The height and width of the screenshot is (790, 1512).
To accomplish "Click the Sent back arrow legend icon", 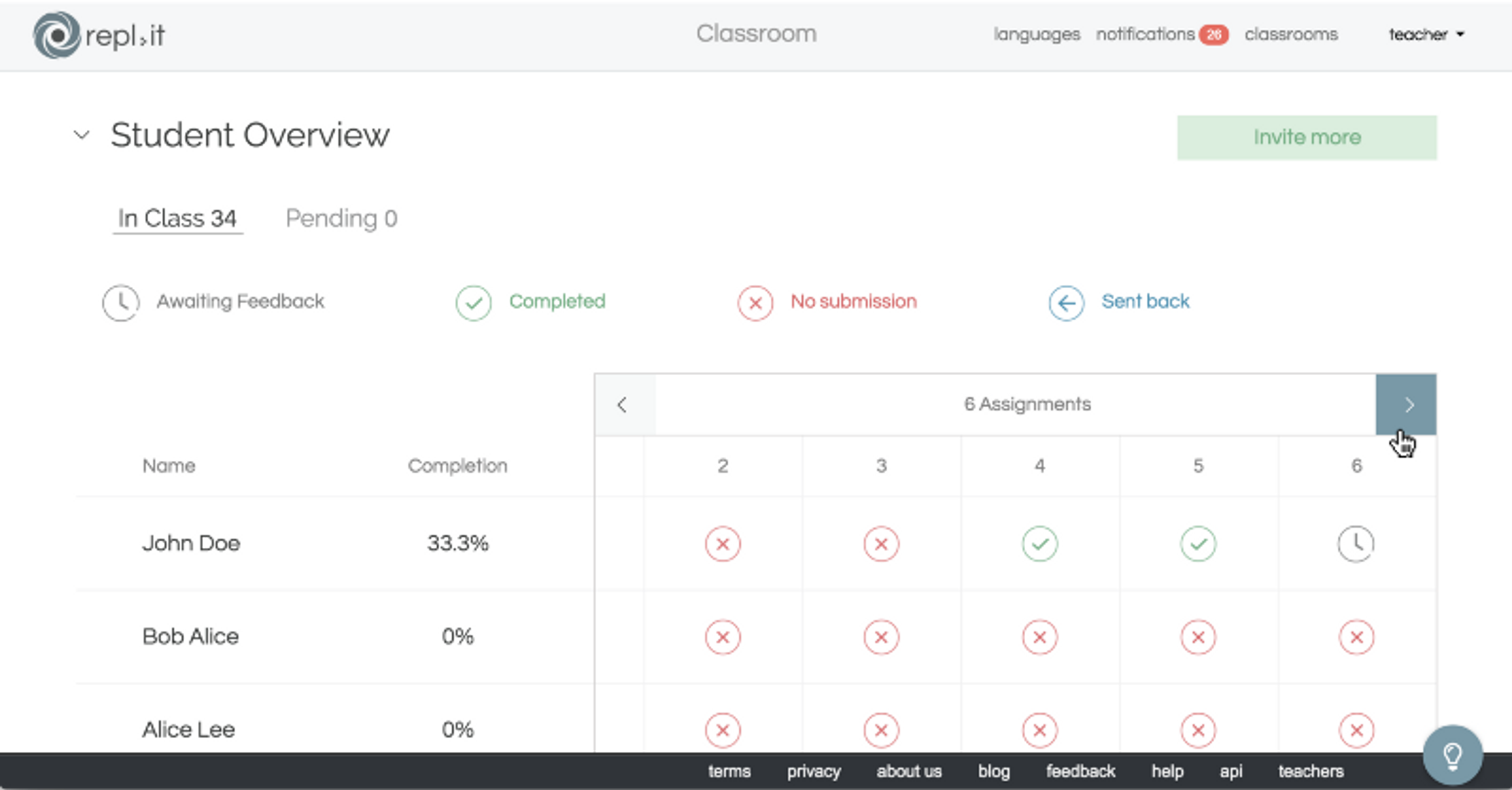I will pyautogui.click(x=1066, y=303).
